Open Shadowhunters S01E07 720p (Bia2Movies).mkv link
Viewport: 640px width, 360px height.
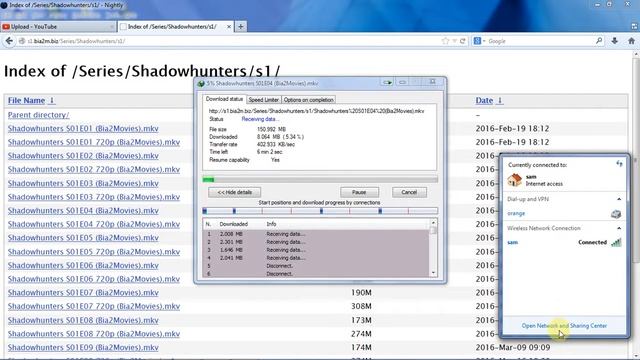(94, 306)
